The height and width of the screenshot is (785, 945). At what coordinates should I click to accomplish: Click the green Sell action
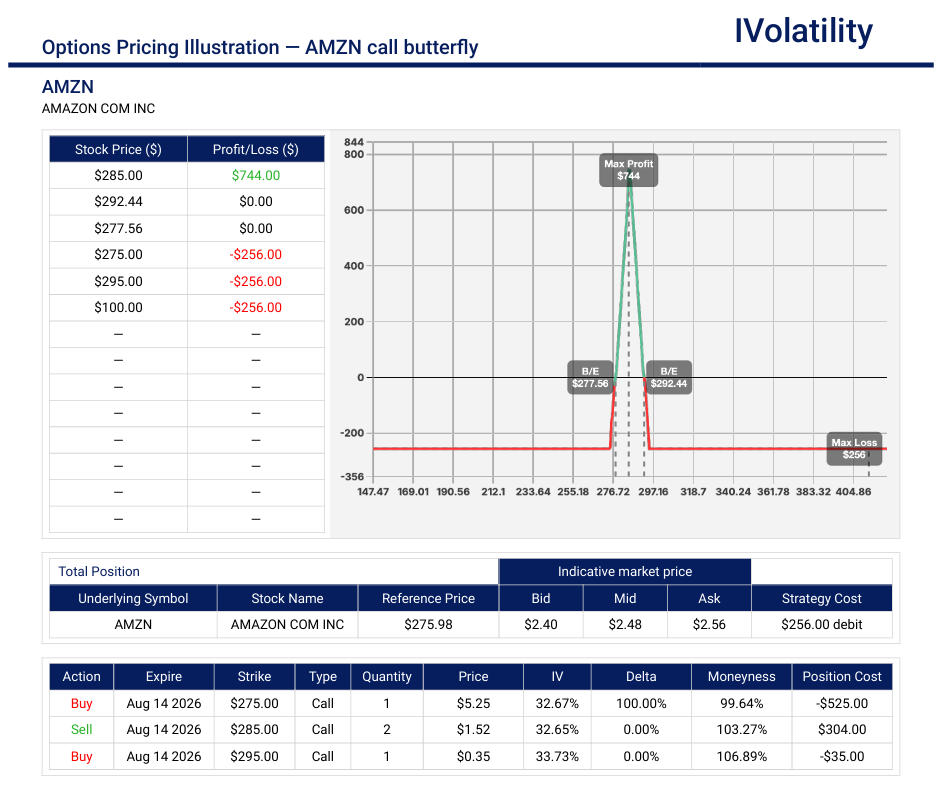[x=81, y=730]
